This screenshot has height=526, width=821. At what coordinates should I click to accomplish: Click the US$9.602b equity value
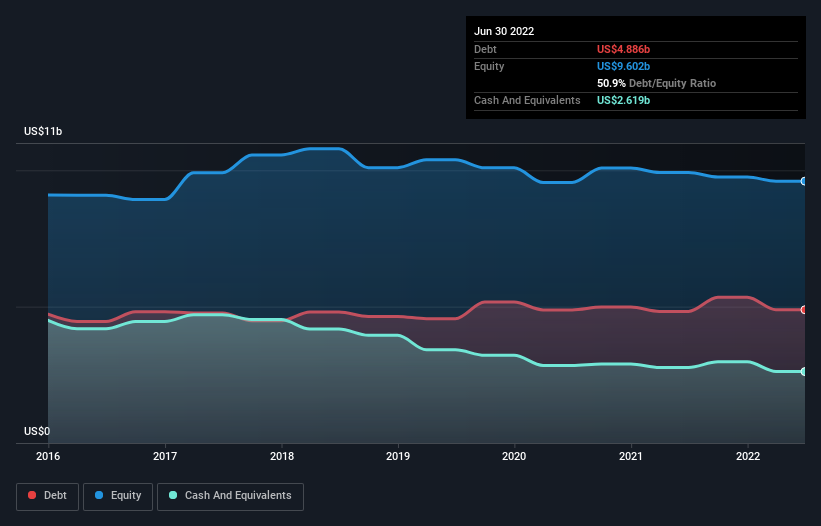coord(623,66)
